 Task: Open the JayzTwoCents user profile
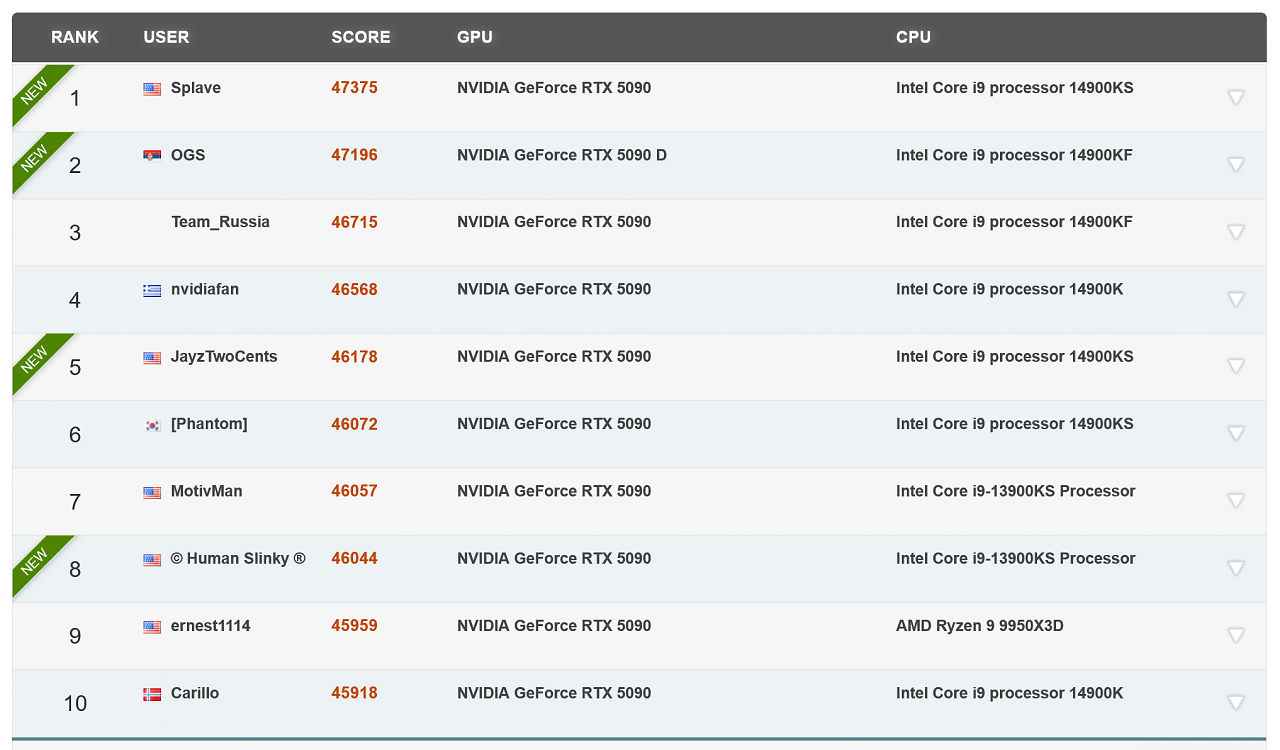pos(224,357)
